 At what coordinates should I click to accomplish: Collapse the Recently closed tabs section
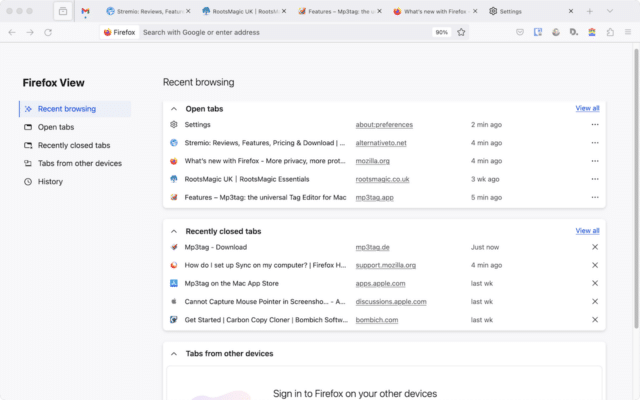click(174, 231)
